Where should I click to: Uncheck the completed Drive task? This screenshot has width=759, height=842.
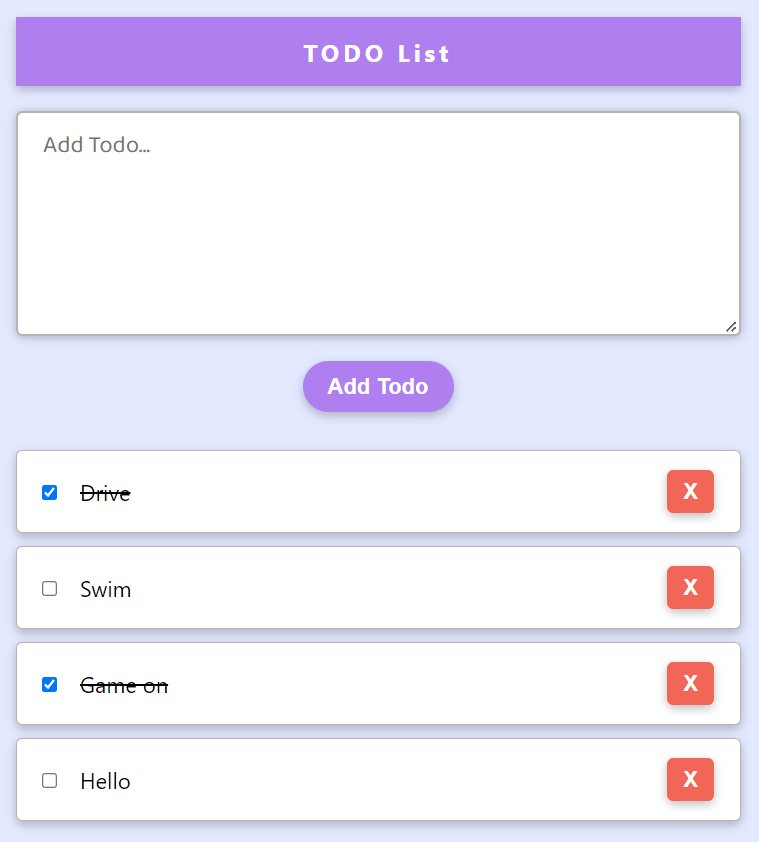click(49, 492)
